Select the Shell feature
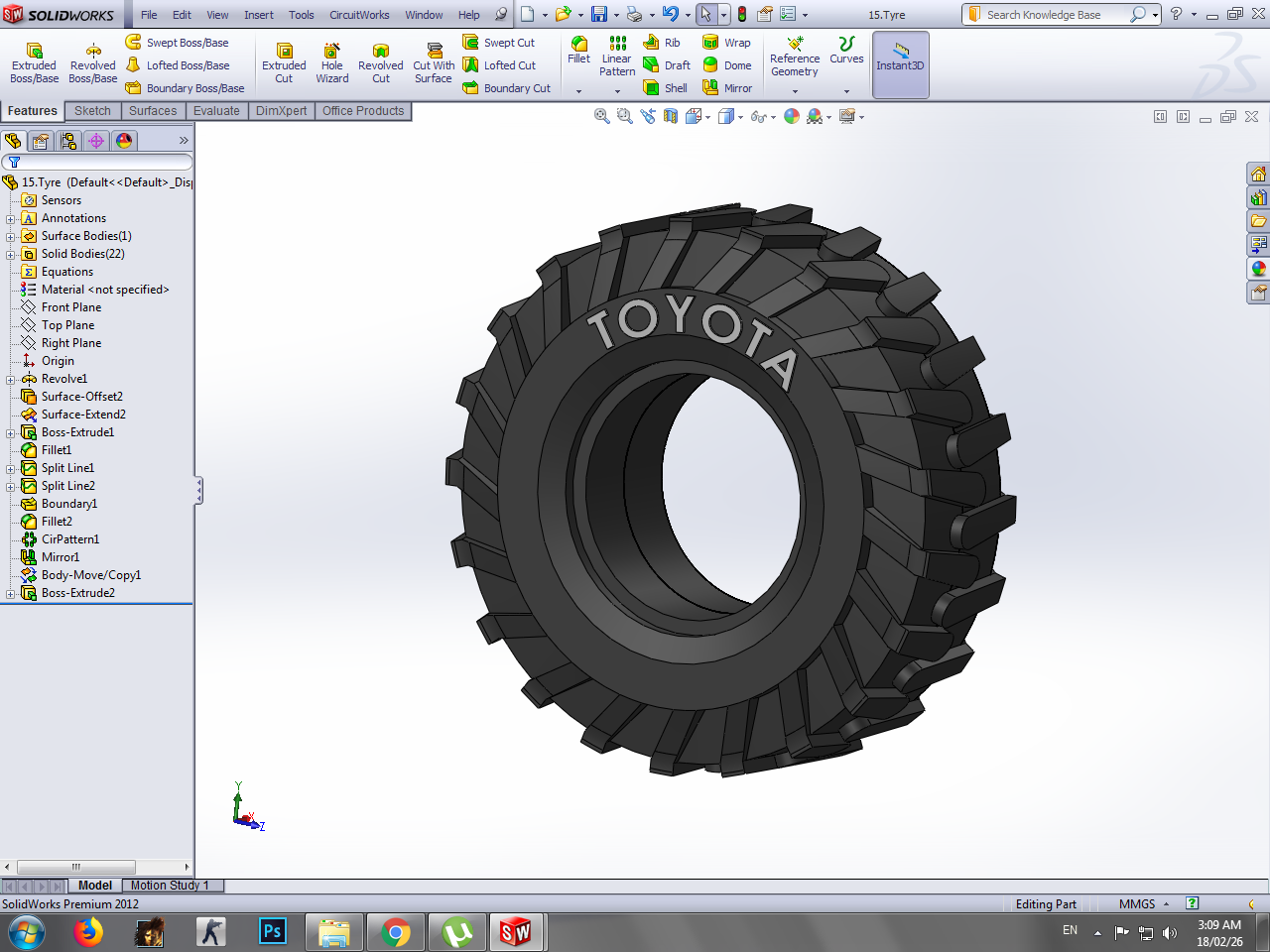The width and height of the screenshot is (1270, 952). [665, 88]
